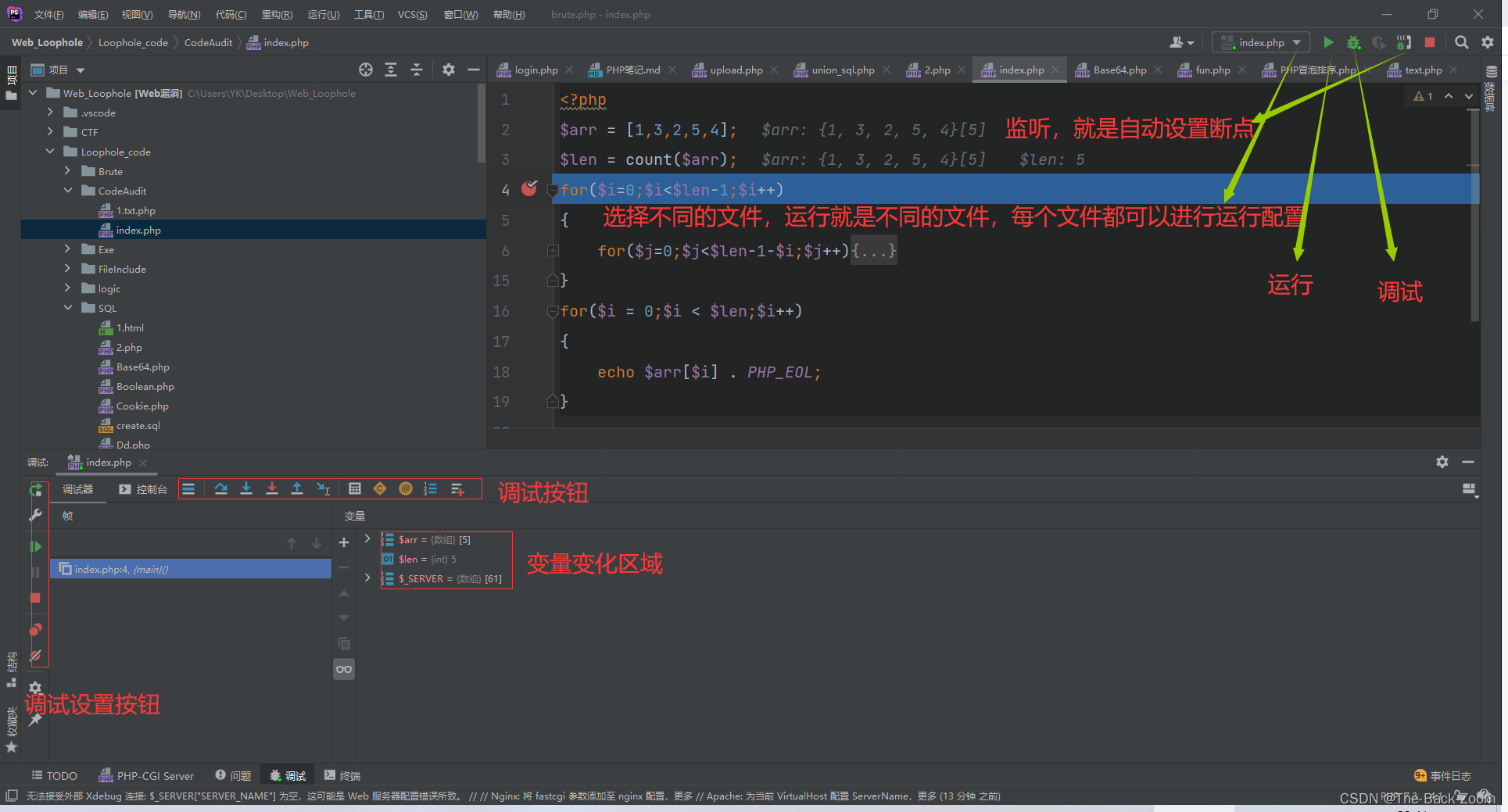
Task: Collapse the Loophole_code folder
Action: tap(51, 152)
